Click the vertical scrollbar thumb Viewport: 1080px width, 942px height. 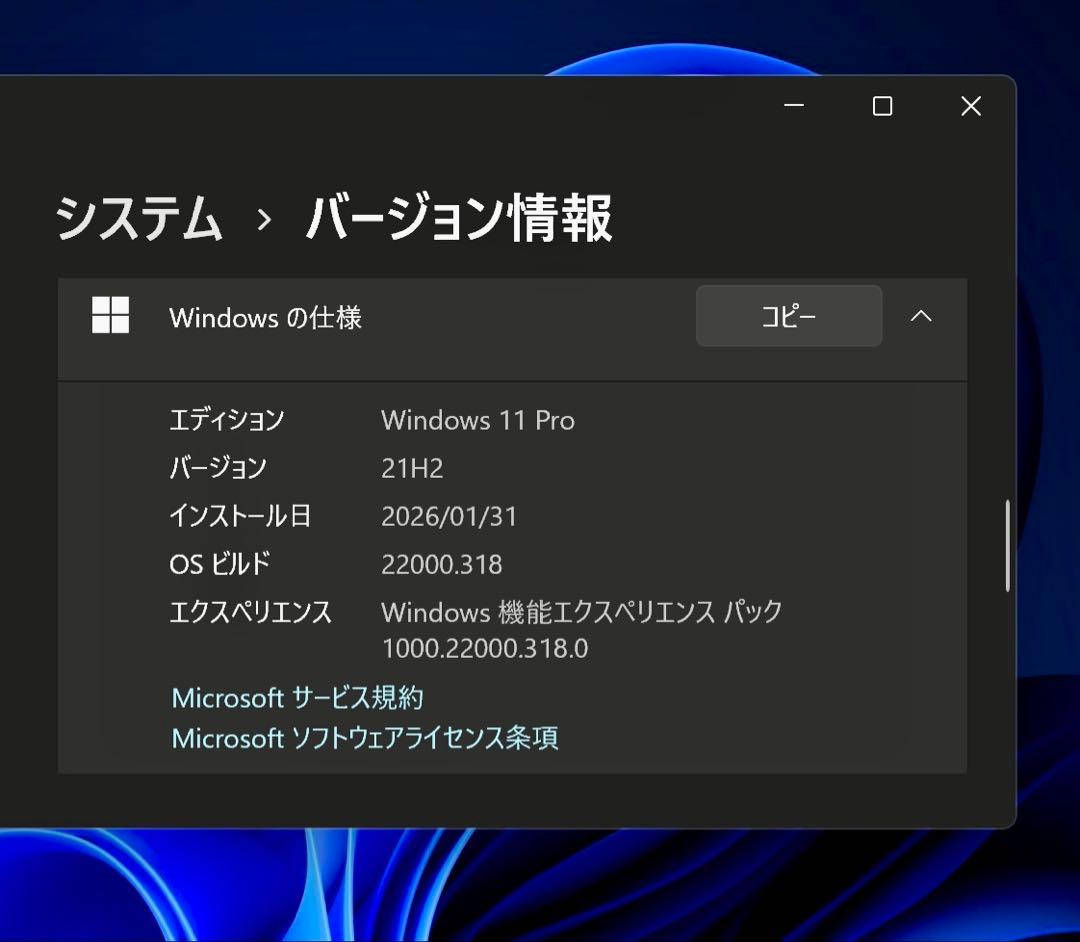coord(1007,546)
